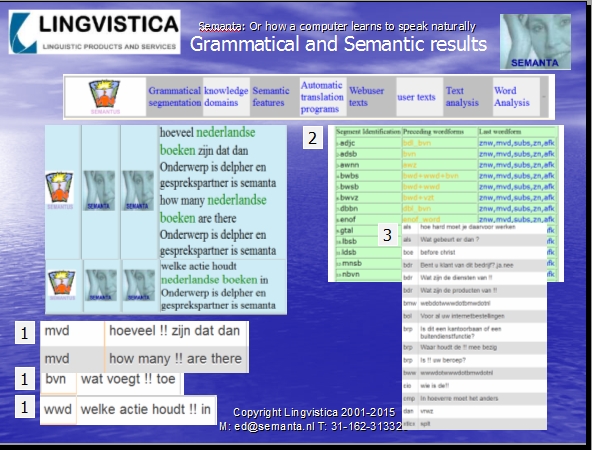Select the ldsb segment row
The image size is (592, 450).
coord(368,253)
